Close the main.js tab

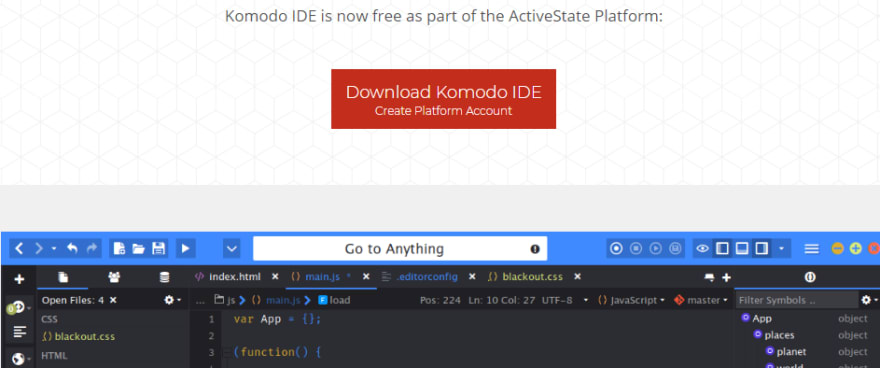tap(366, 277)
